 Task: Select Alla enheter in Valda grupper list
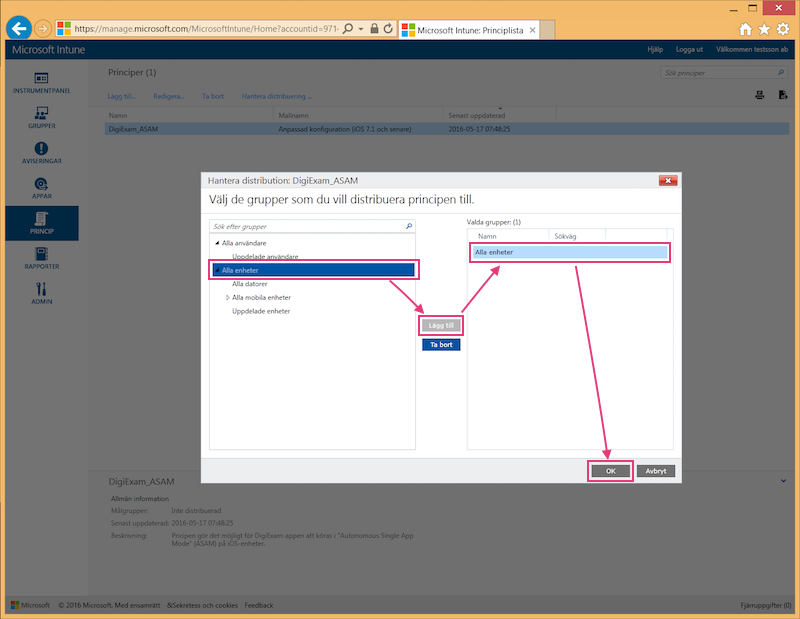(x=569, y=252)
